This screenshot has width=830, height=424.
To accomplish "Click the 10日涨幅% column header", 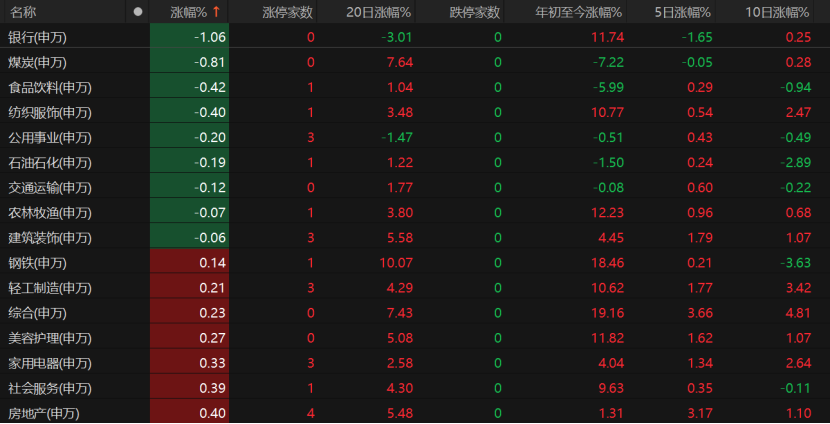I will tap(778, 12).
